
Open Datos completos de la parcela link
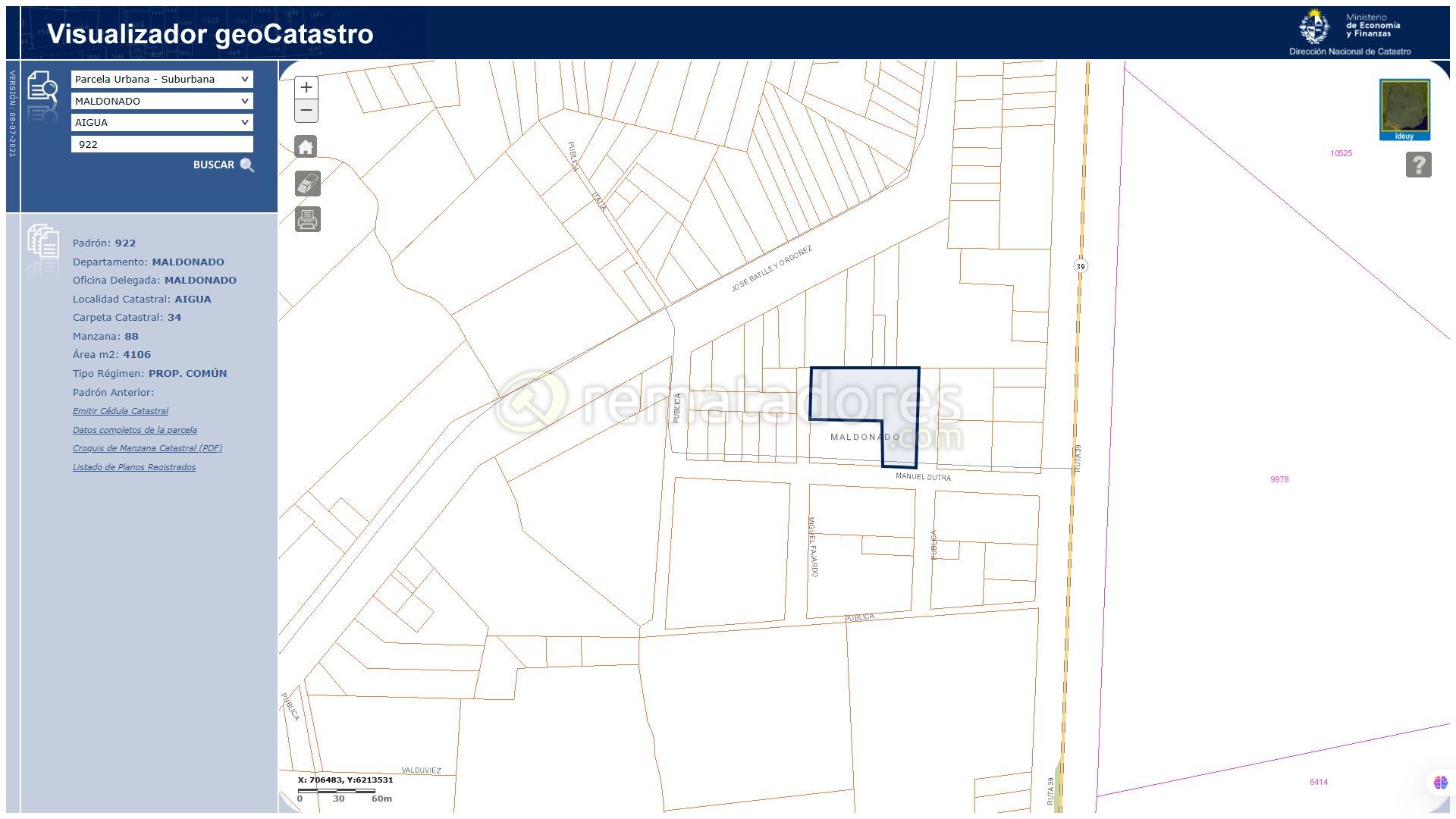134,430
